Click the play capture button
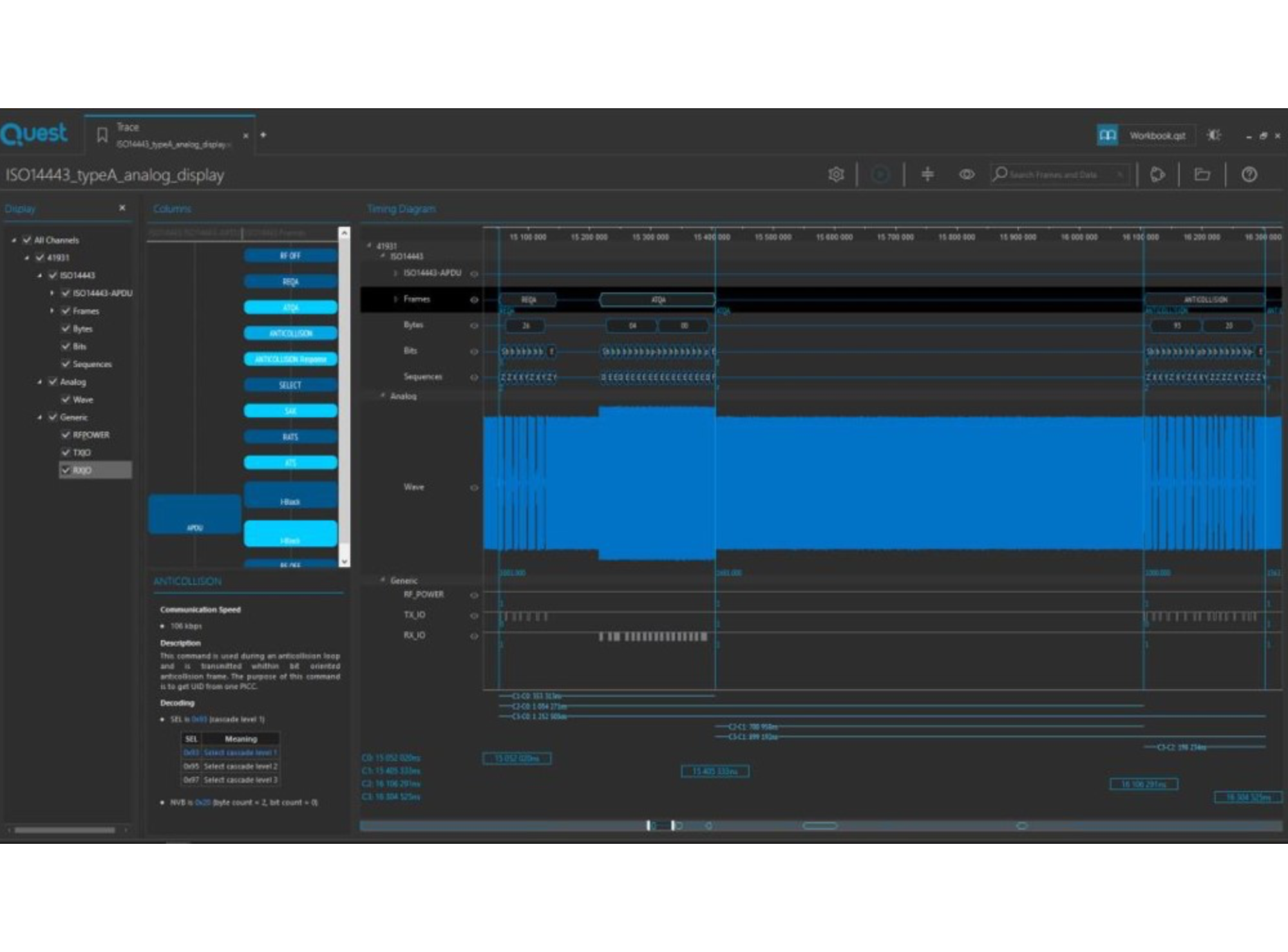1288x952 pixels. click(x=880, y=174)
